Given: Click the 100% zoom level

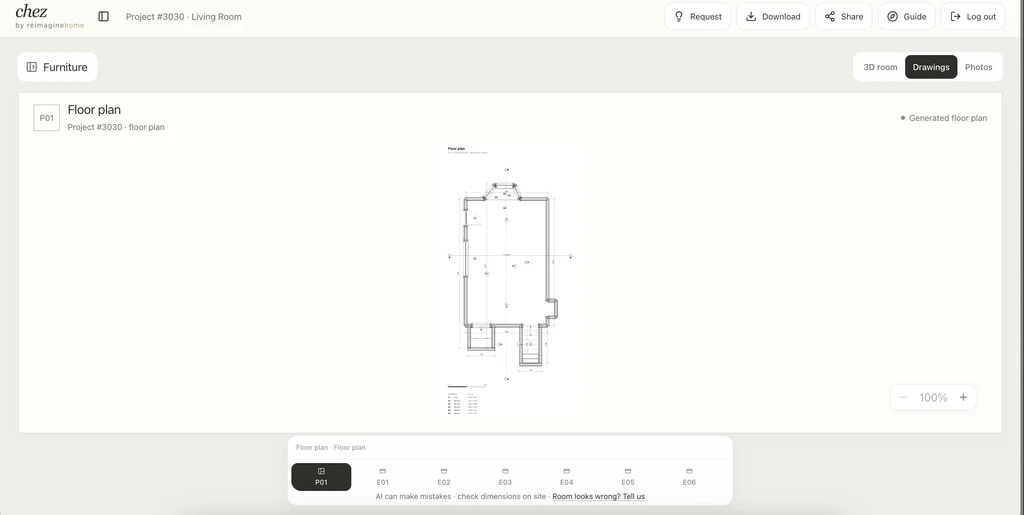Looking at the screenshot, I should coord(933,398).
